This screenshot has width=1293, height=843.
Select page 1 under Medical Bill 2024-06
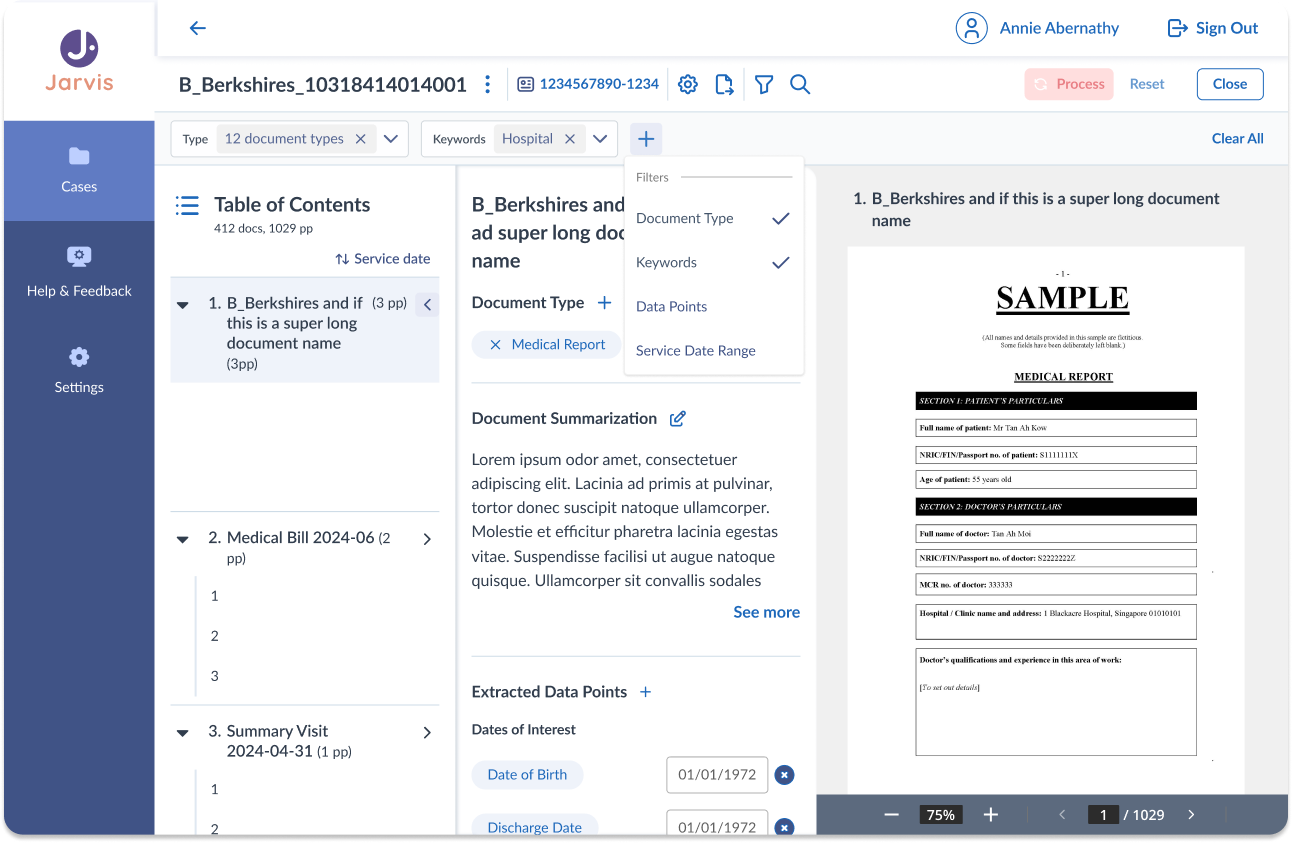pos(214,596)
